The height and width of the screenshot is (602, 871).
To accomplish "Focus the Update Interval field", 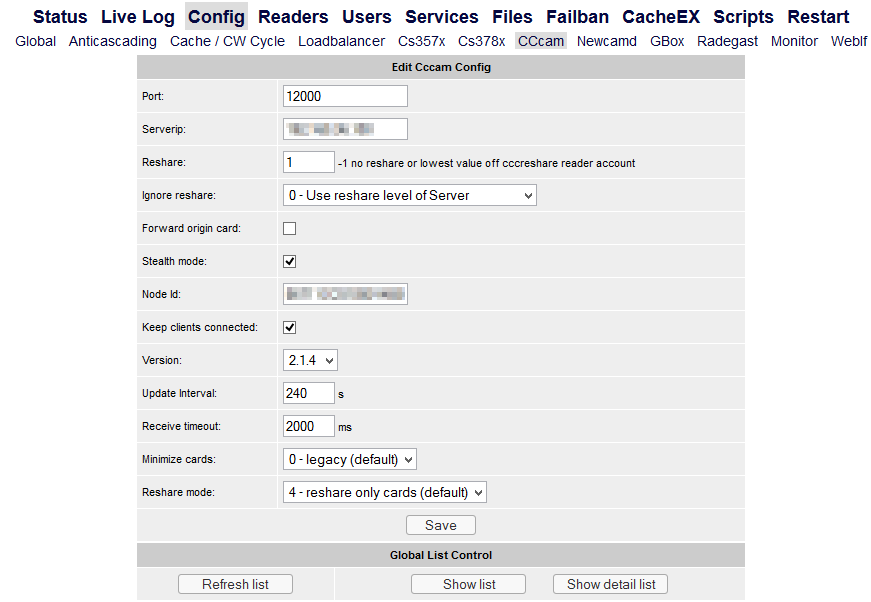I will pyautogui.click(x=309, y=393).
